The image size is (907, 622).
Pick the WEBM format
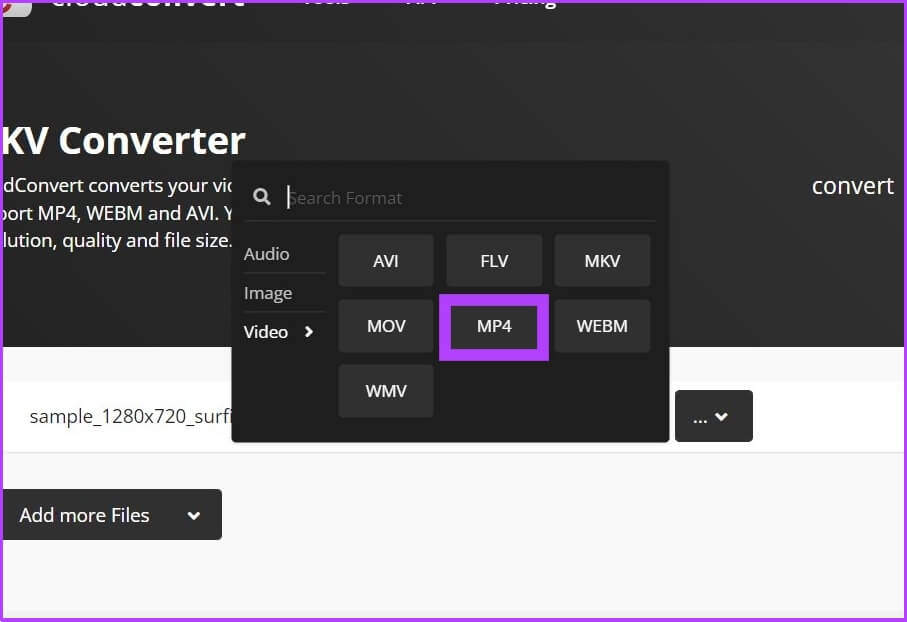[x=602, y=326]
